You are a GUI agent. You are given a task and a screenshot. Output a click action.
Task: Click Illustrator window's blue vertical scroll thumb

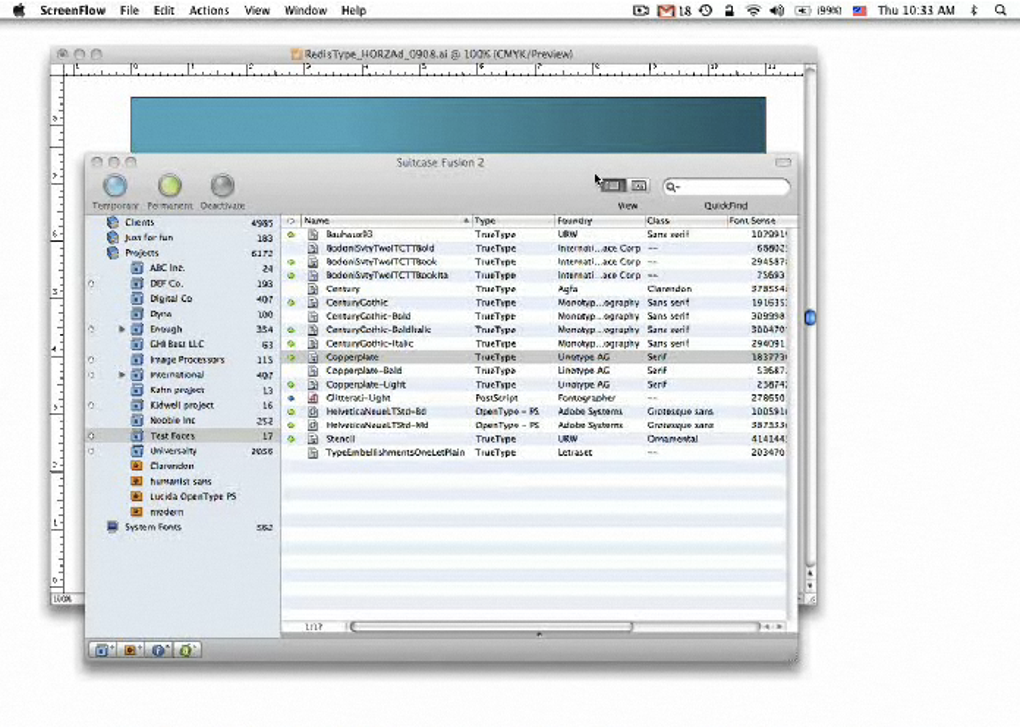(810, 317)
